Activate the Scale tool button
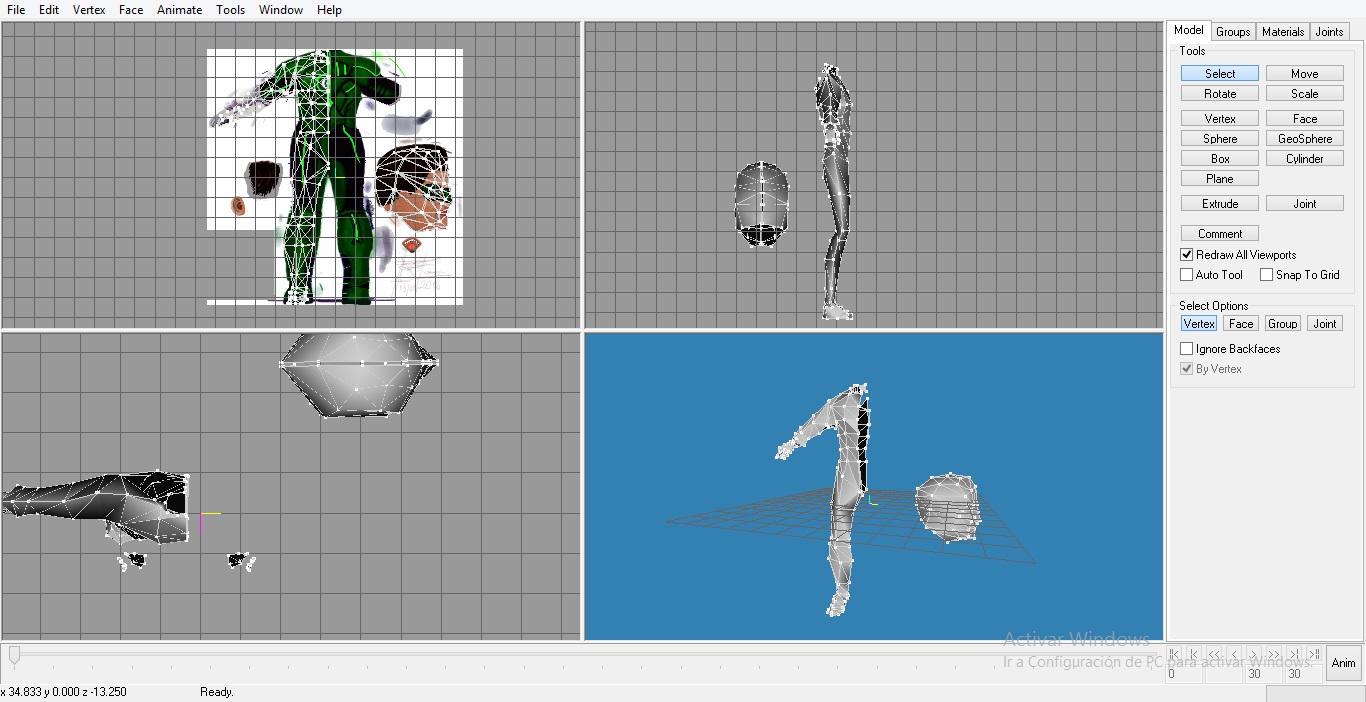 click(x=1305, y=94)
